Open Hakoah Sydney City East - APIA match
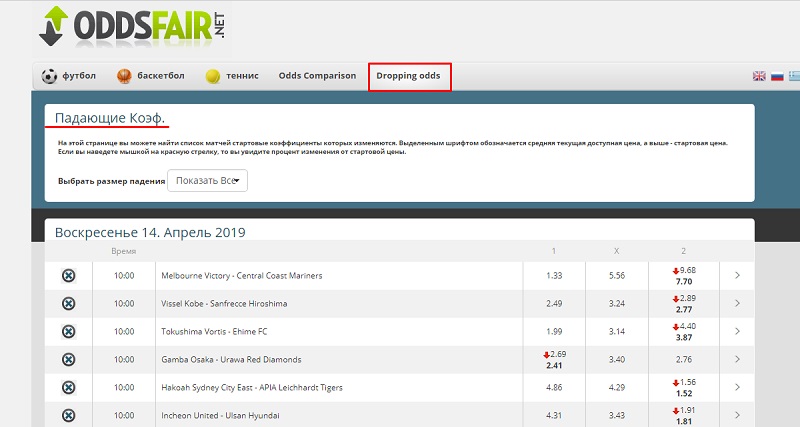 (x=252, y=388)
